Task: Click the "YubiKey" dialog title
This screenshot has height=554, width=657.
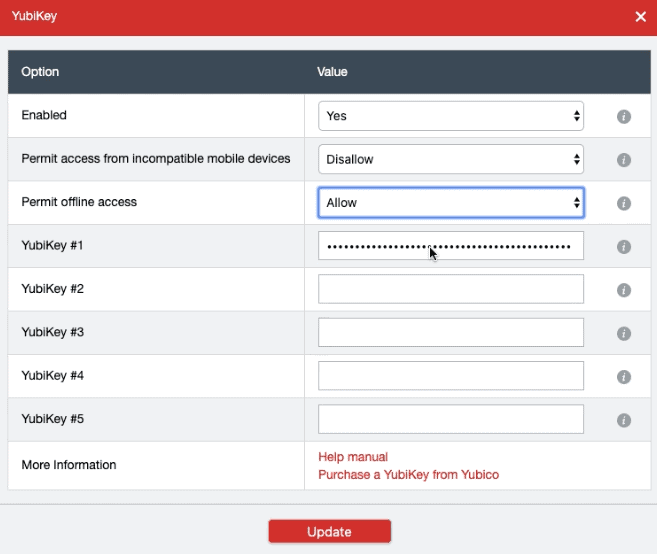Action: (x=34, y=16)
